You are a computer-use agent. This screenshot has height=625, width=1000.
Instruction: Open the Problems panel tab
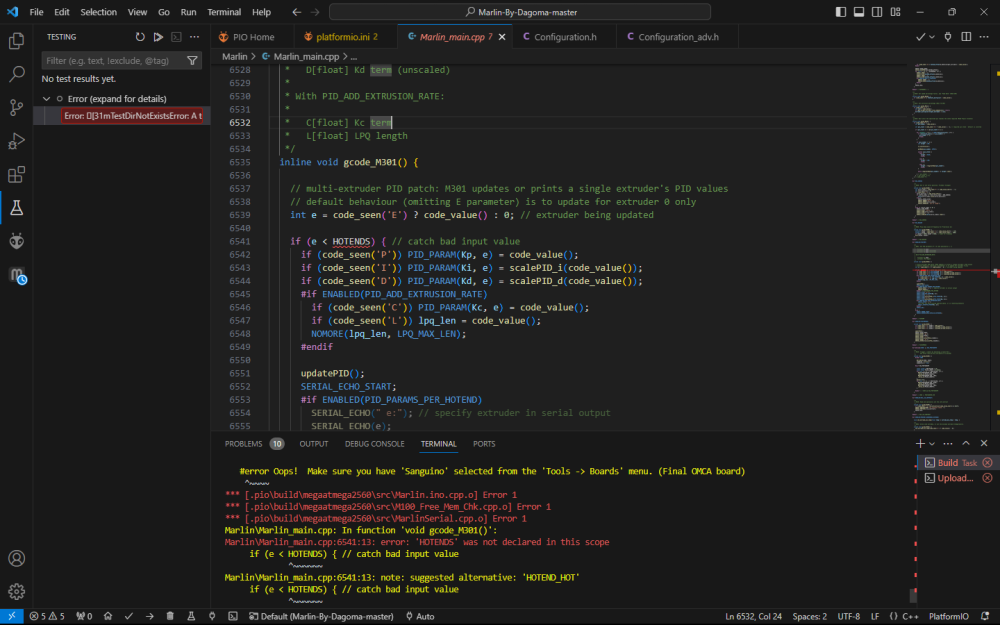243,444
